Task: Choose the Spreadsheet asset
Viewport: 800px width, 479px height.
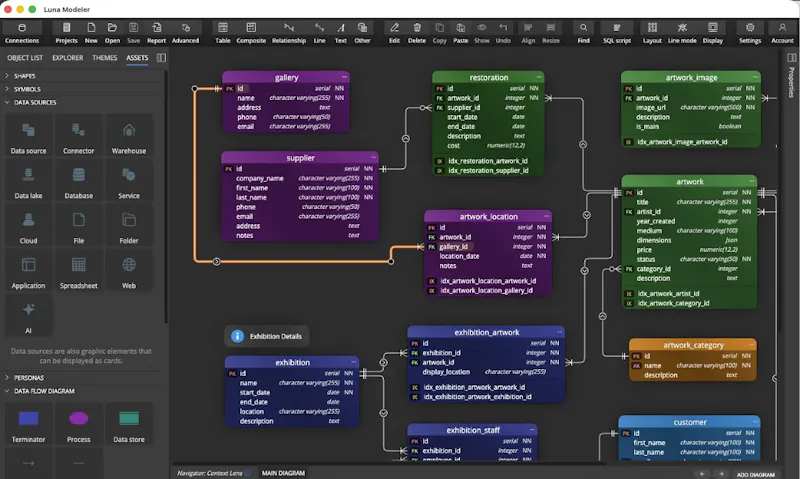Action: pyautogui.click(x=79, y=271)
